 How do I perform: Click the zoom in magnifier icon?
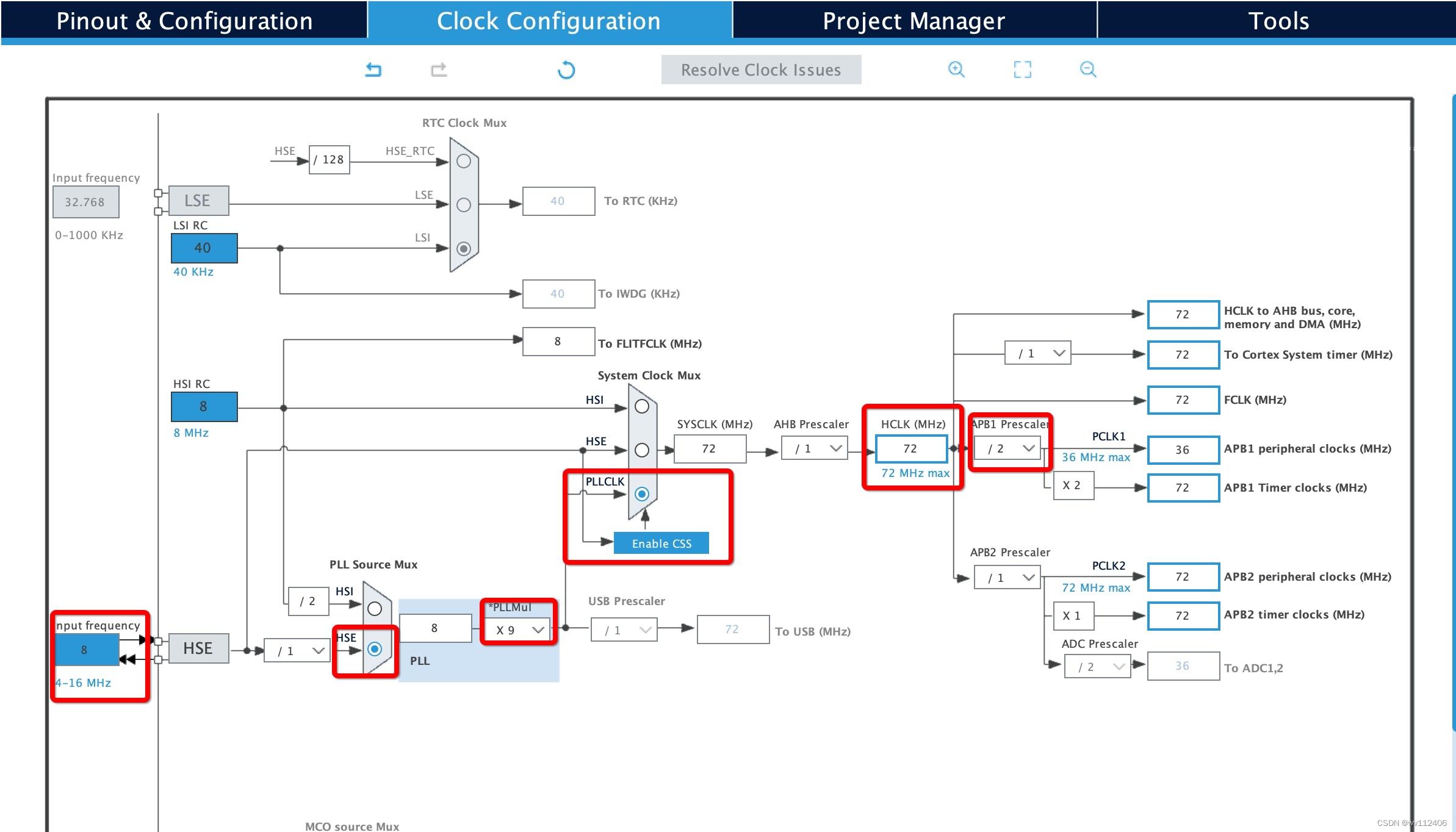[956, 70]
